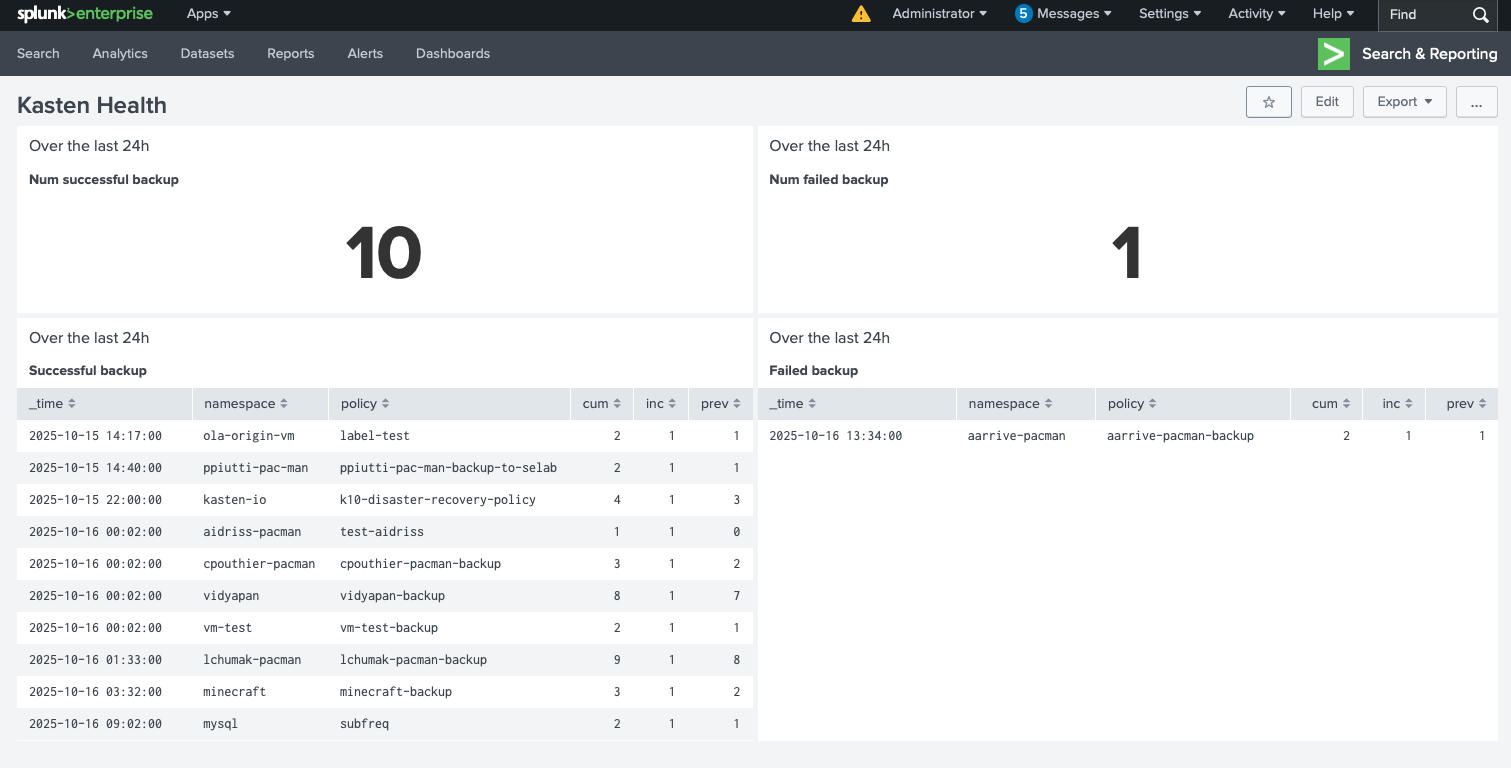Sort Successful backup table by policy

[x=365, y=404]
